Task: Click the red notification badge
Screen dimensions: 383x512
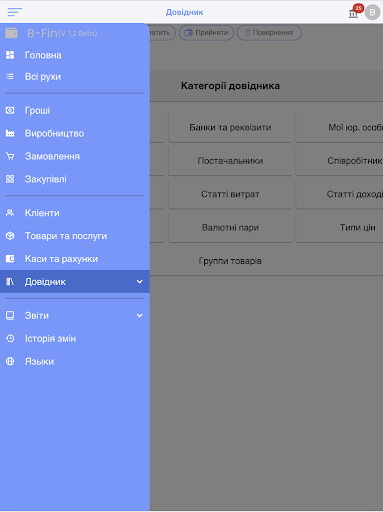Action: 358,8
